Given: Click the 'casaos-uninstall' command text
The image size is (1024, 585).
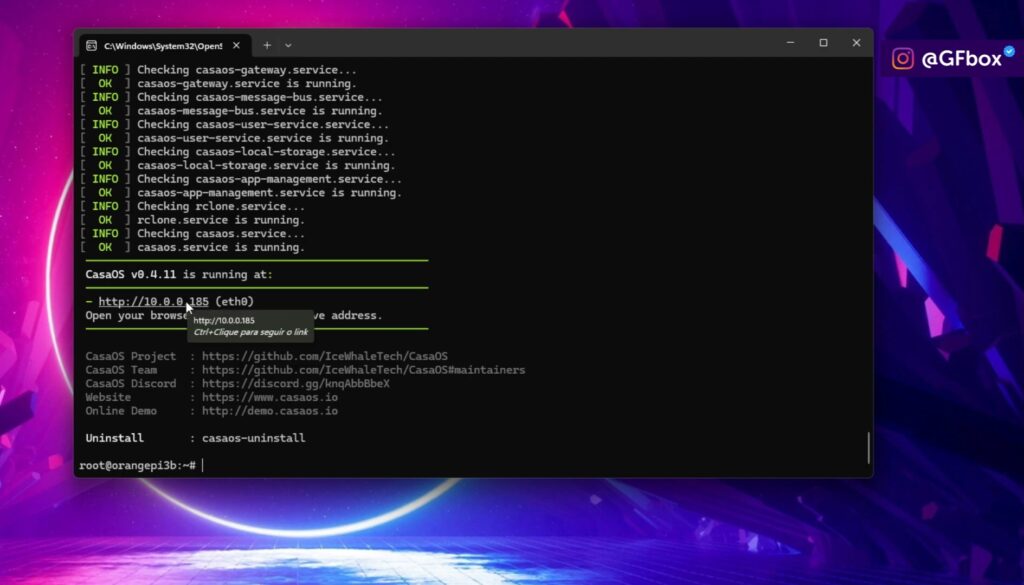Looking at the screenshot, I should [x=253, y=438].
